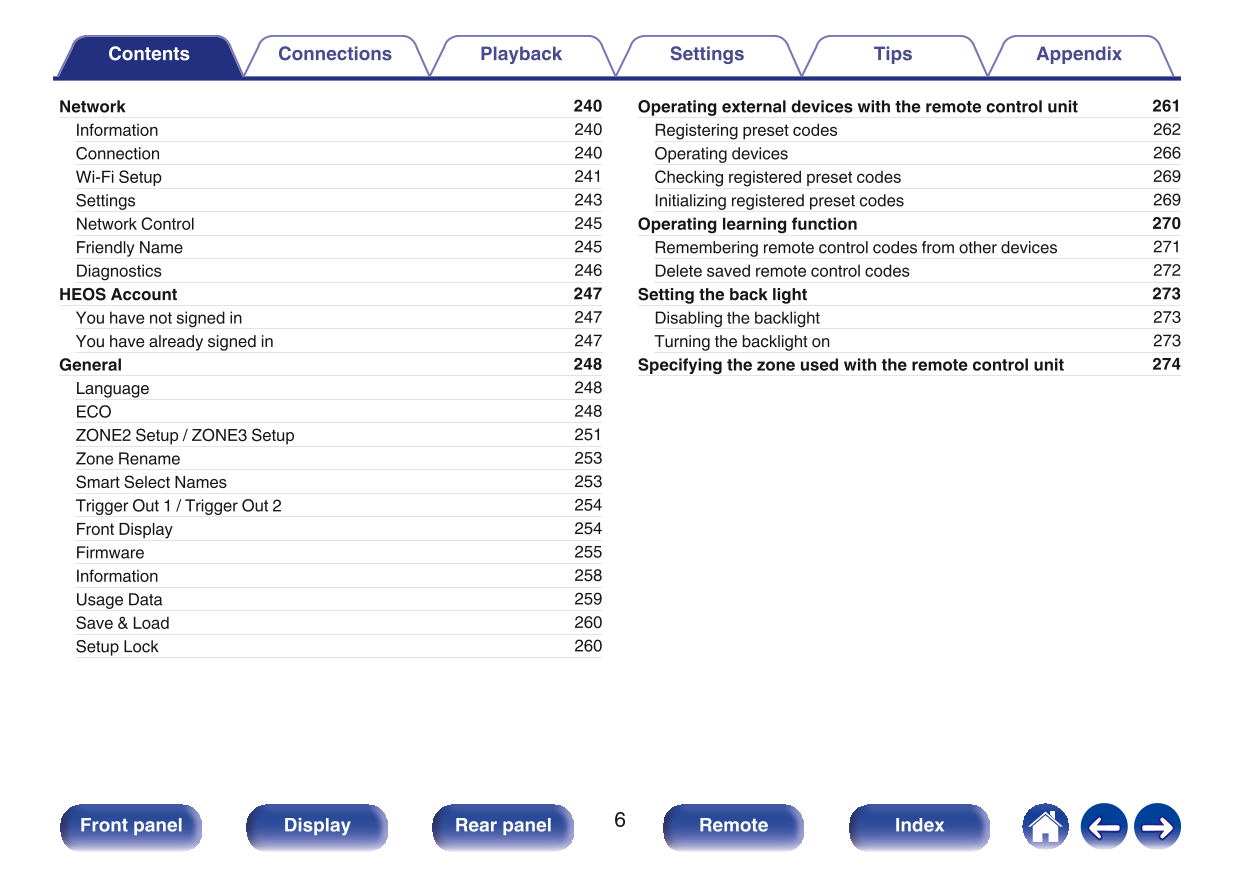Go to previous page with left arrow
Viewport: 1240px width, 874px height.
[x=1103, y=827]
